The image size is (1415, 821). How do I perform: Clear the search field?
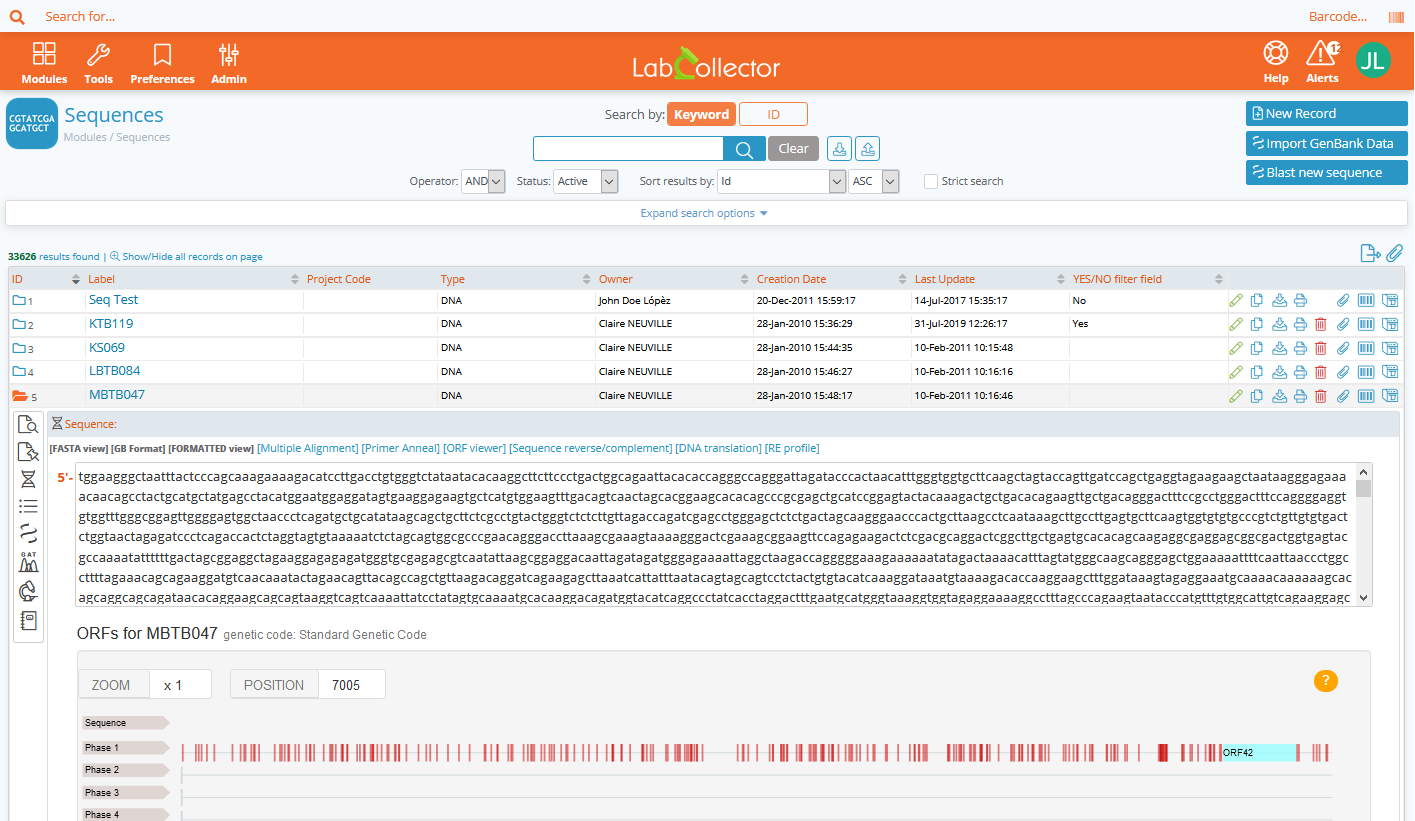pos(793,148)
